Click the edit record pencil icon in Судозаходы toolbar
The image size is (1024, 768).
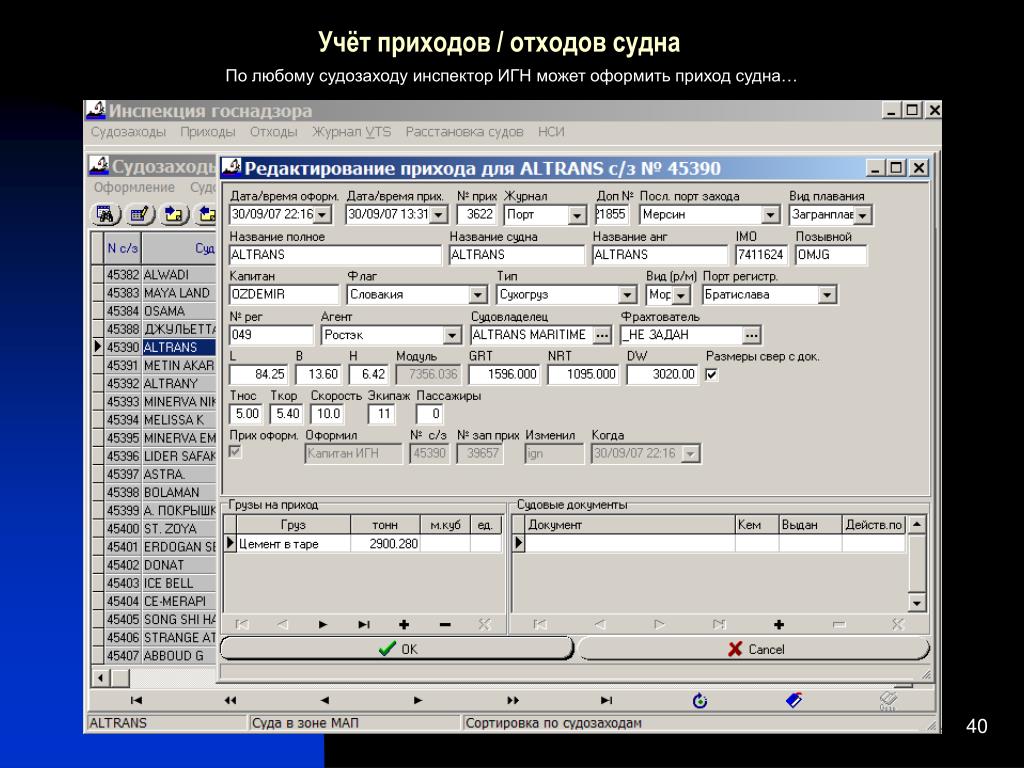(140, 214)
